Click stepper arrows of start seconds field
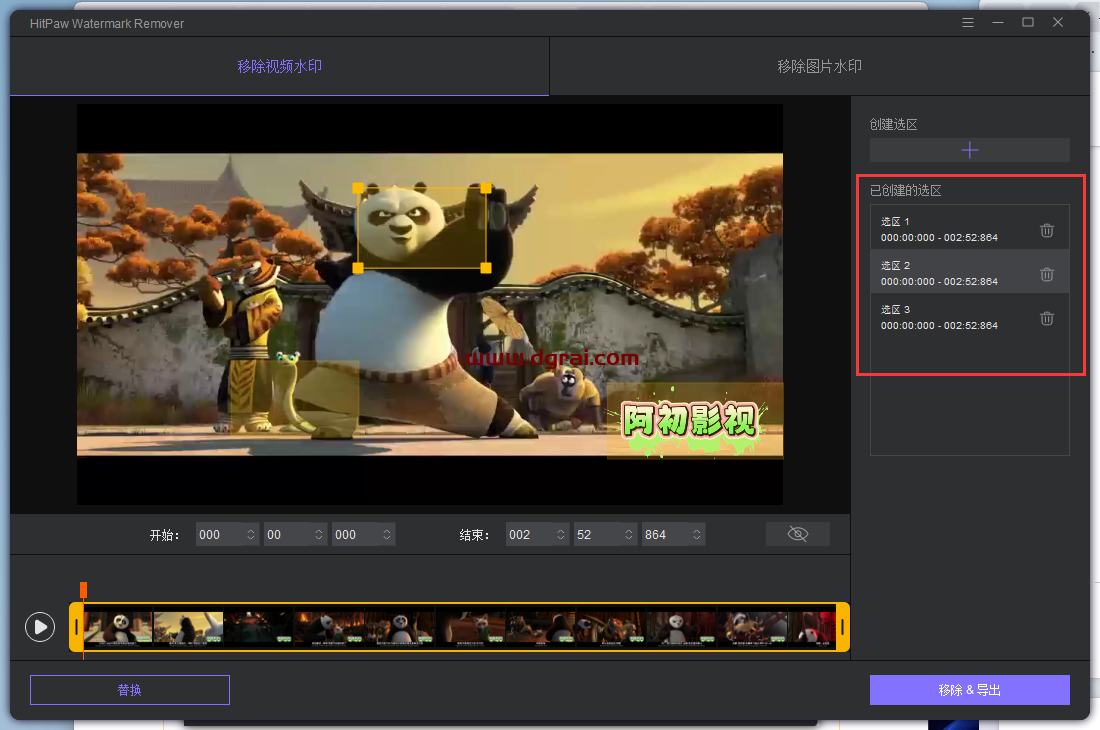 (x=318, y=534)
